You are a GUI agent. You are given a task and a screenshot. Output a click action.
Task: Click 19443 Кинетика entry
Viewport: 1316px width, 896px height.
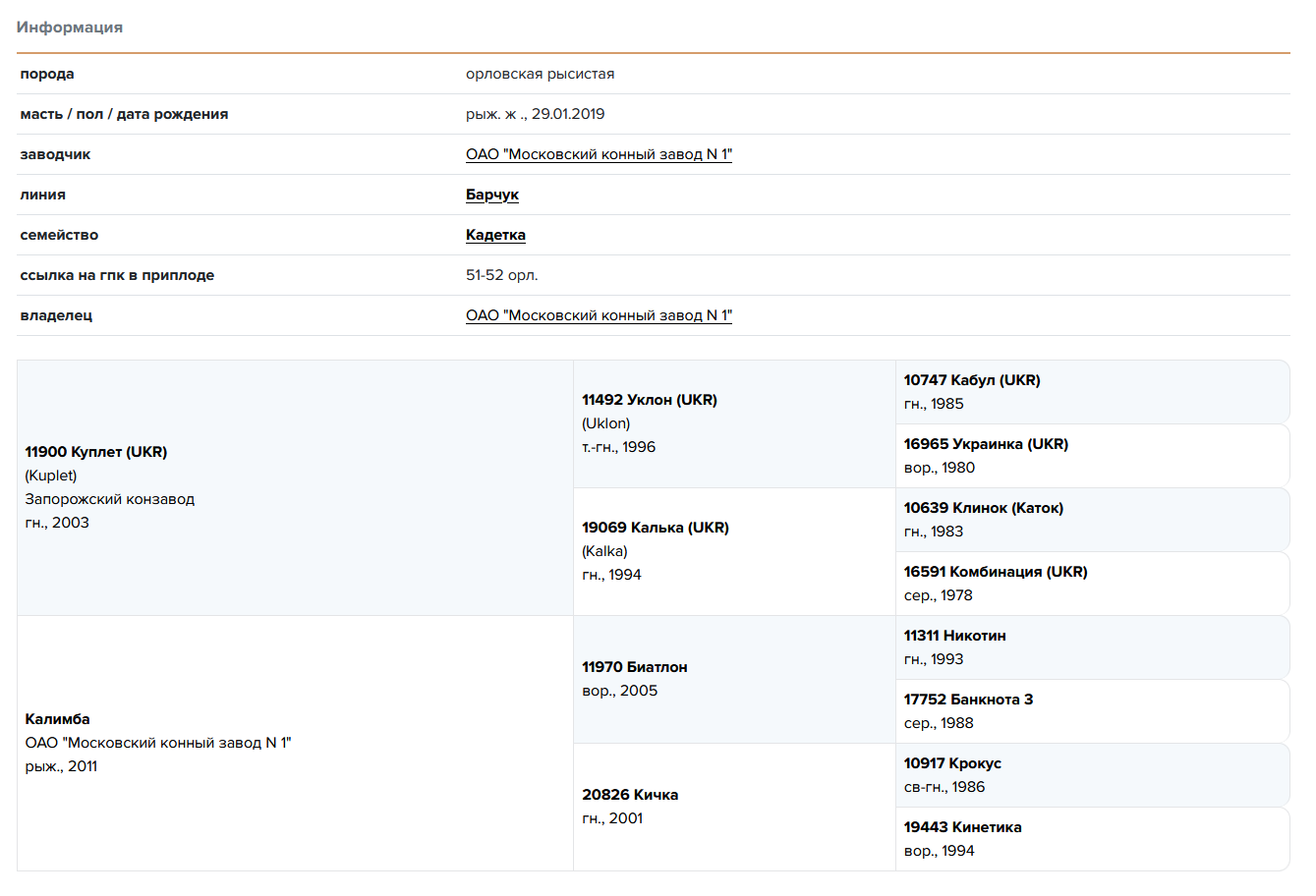tap(962, 827)
